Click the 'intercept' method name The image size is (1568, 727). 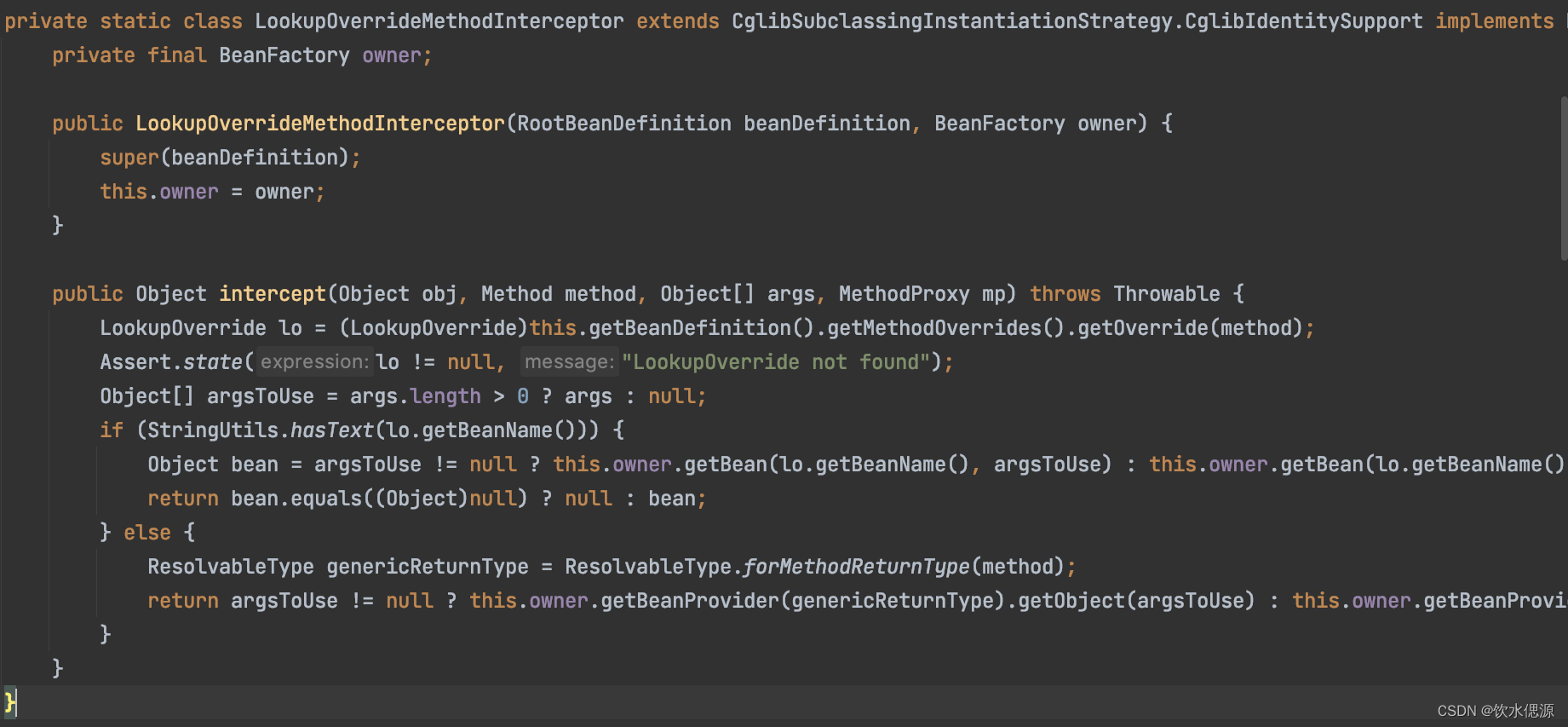click(x=273, y=294)
